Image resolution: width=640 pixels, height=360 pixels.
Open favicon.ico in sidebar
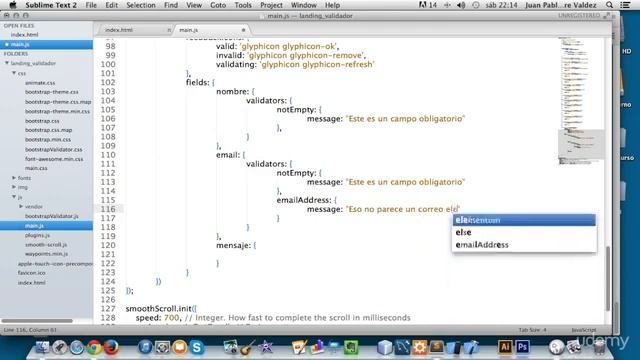pos(31,273)
